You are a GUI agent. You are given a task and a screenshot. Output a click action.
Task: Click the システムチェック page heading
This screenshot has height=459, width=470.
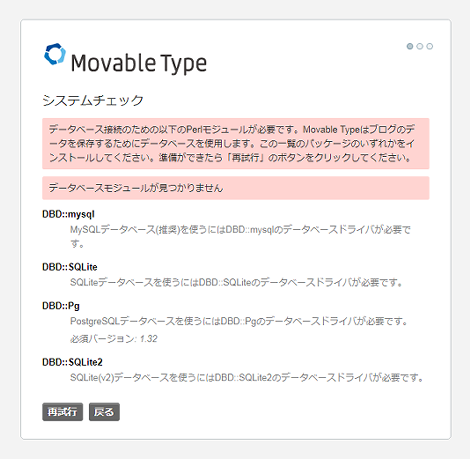tap(93, 100)
